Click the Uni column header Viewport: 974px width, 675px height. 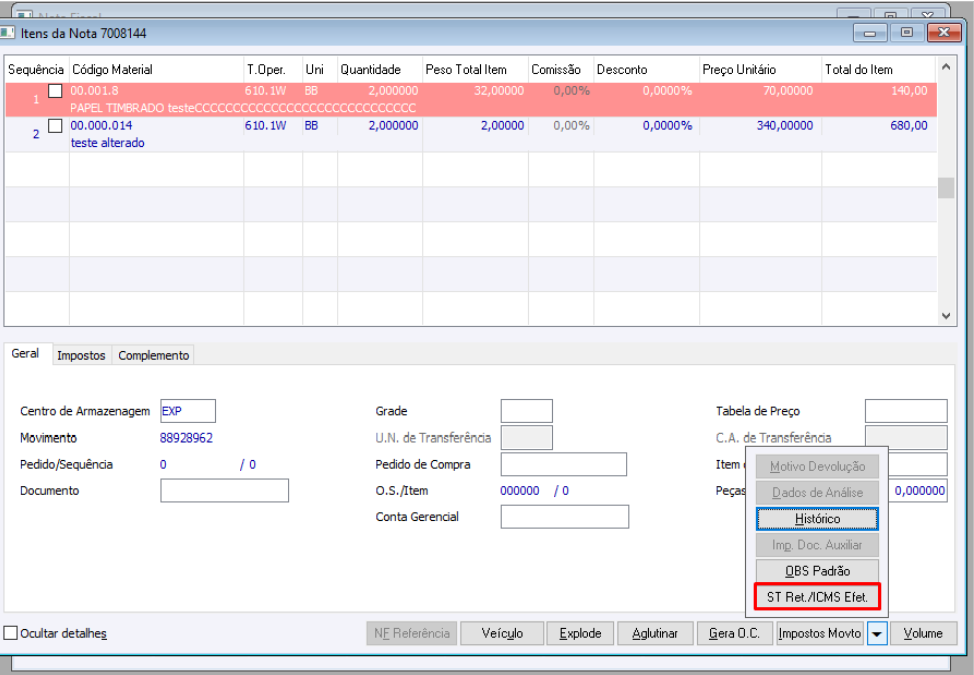pyautogui.click(x=319, y=70)
